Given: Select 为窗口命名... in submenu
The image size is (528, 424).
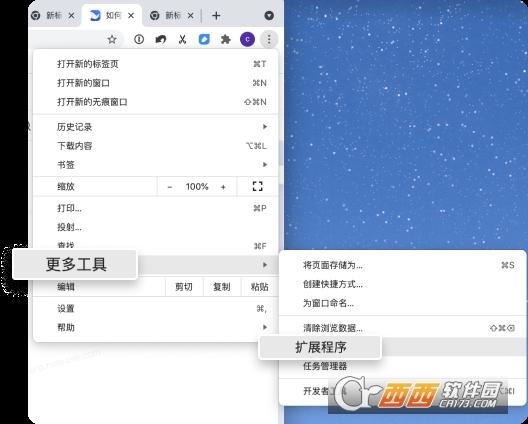Looking at the screenshot, I should click(403, 303).
